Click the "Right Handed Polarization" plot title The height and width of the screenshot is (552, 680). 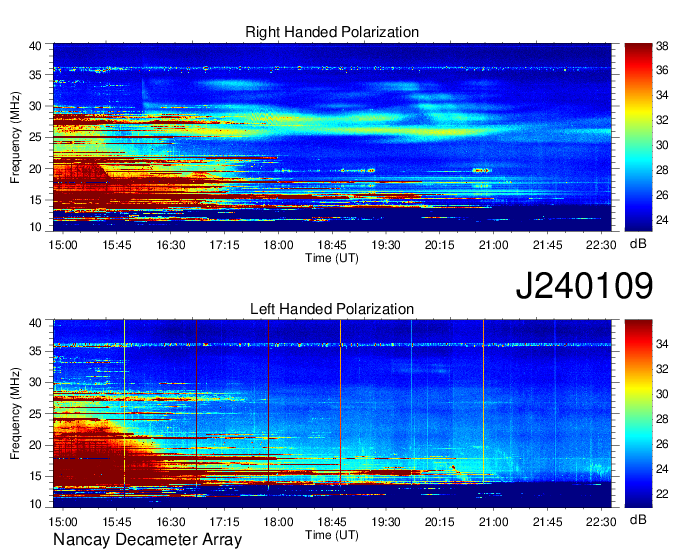[332, 32]
